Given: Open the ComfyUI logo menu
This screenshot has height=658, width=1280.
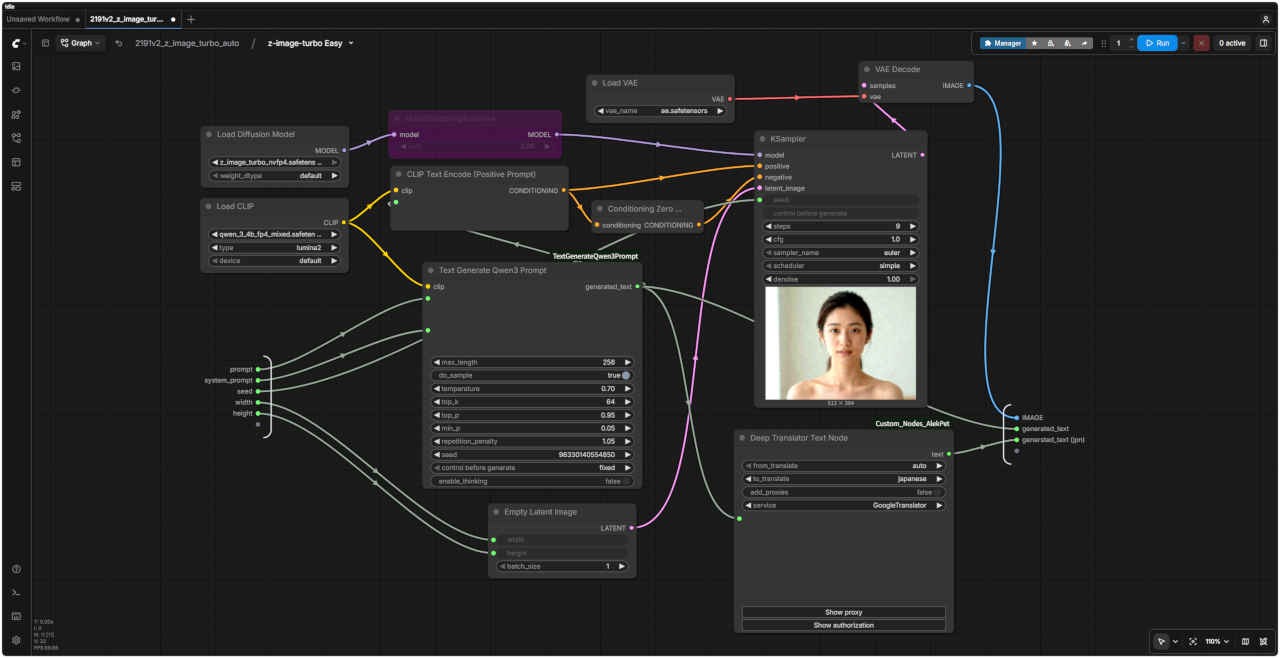Looking at the screenshot, I should [x=16, y=43].
